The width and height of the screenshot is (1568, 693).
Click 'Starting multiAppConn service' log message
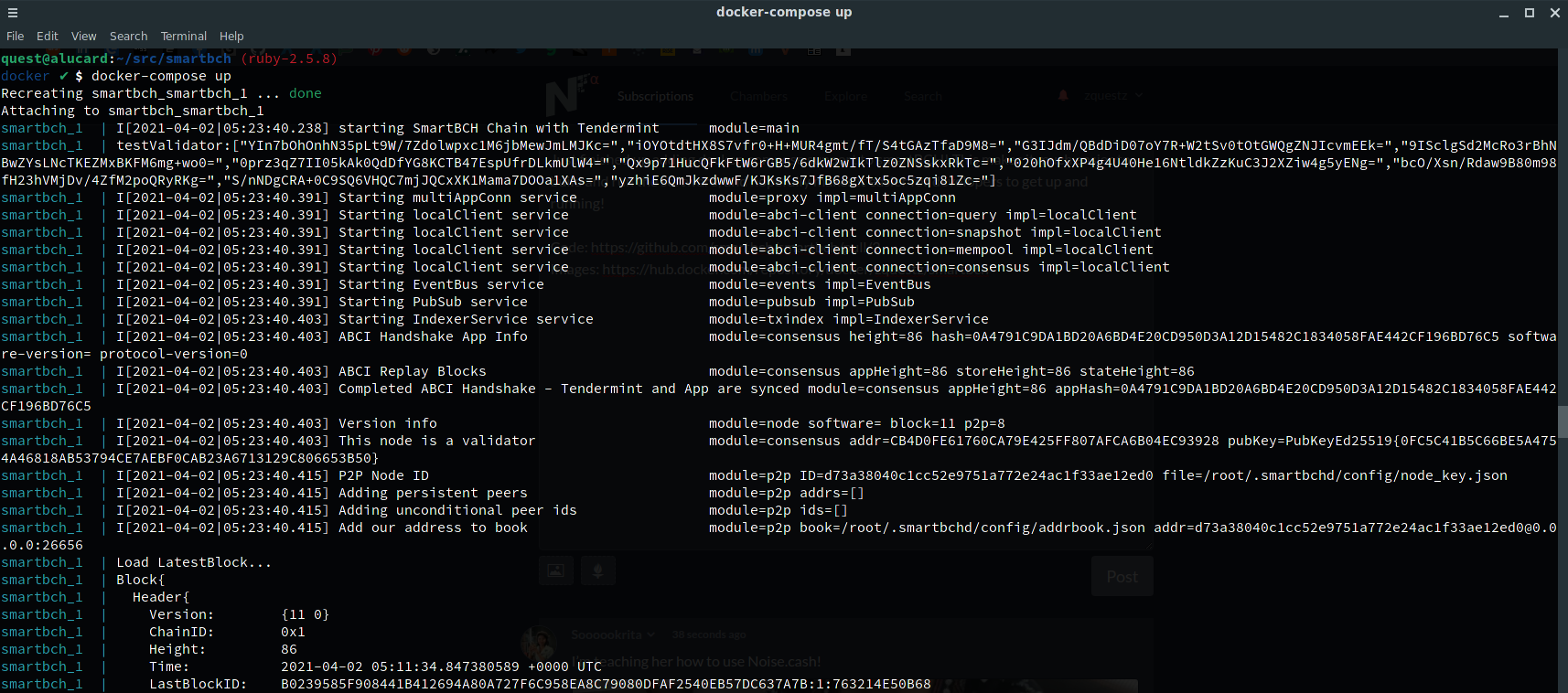tap(457, 197)
